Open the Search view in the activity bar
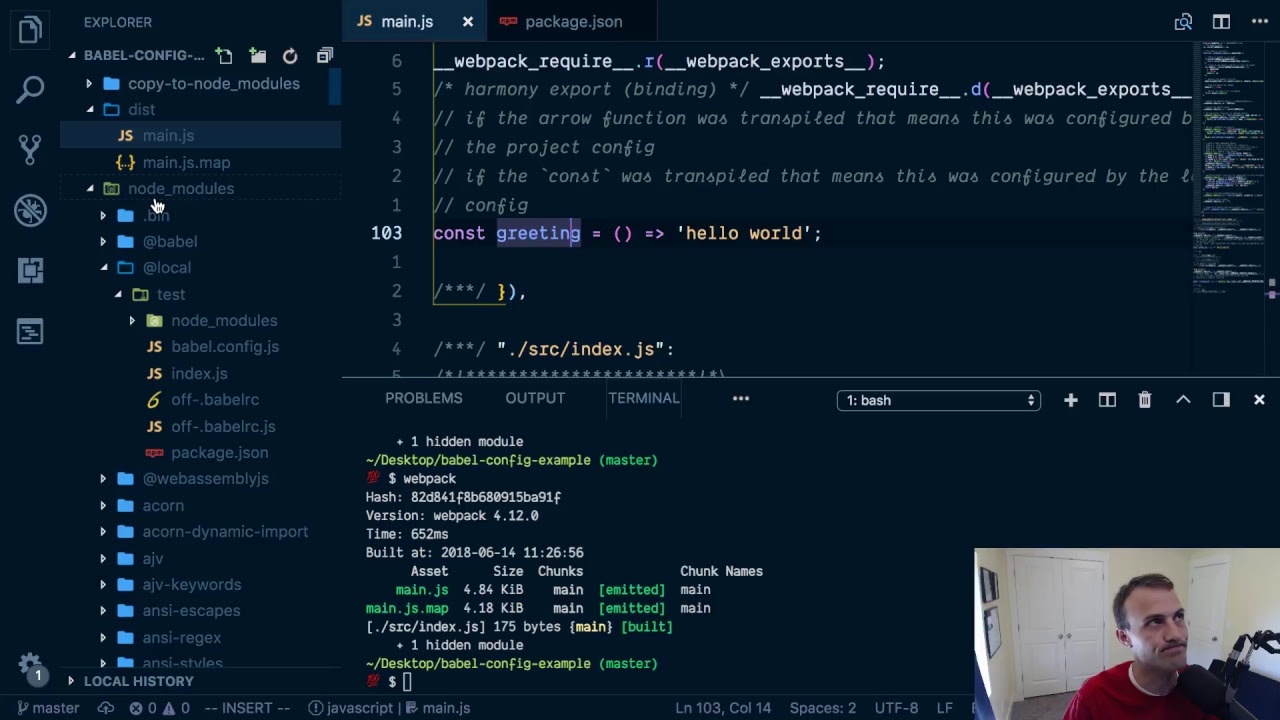This screenshot has width=1280, height=720. tap(30, 90)
